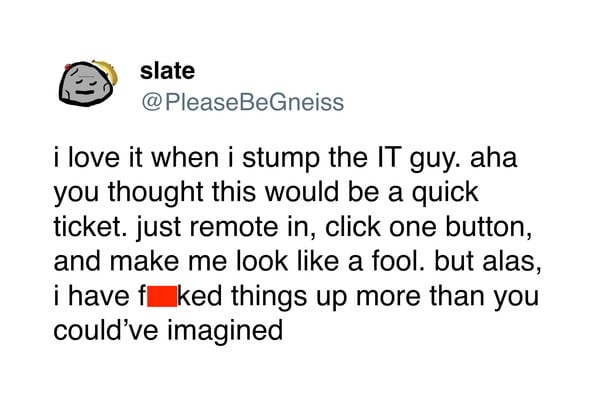Click the word could've on the last line

[x=106, y=331]
